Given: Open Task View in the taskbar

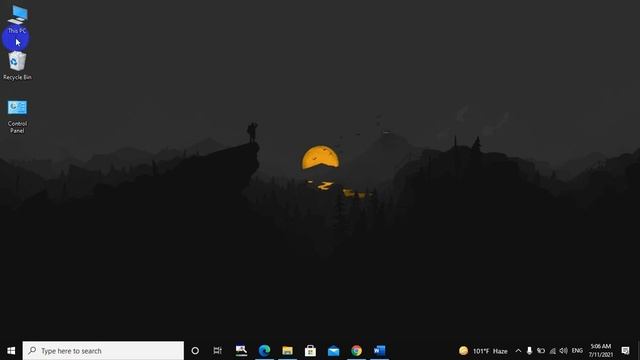Looking at the screenshot, I should [218, 351].
